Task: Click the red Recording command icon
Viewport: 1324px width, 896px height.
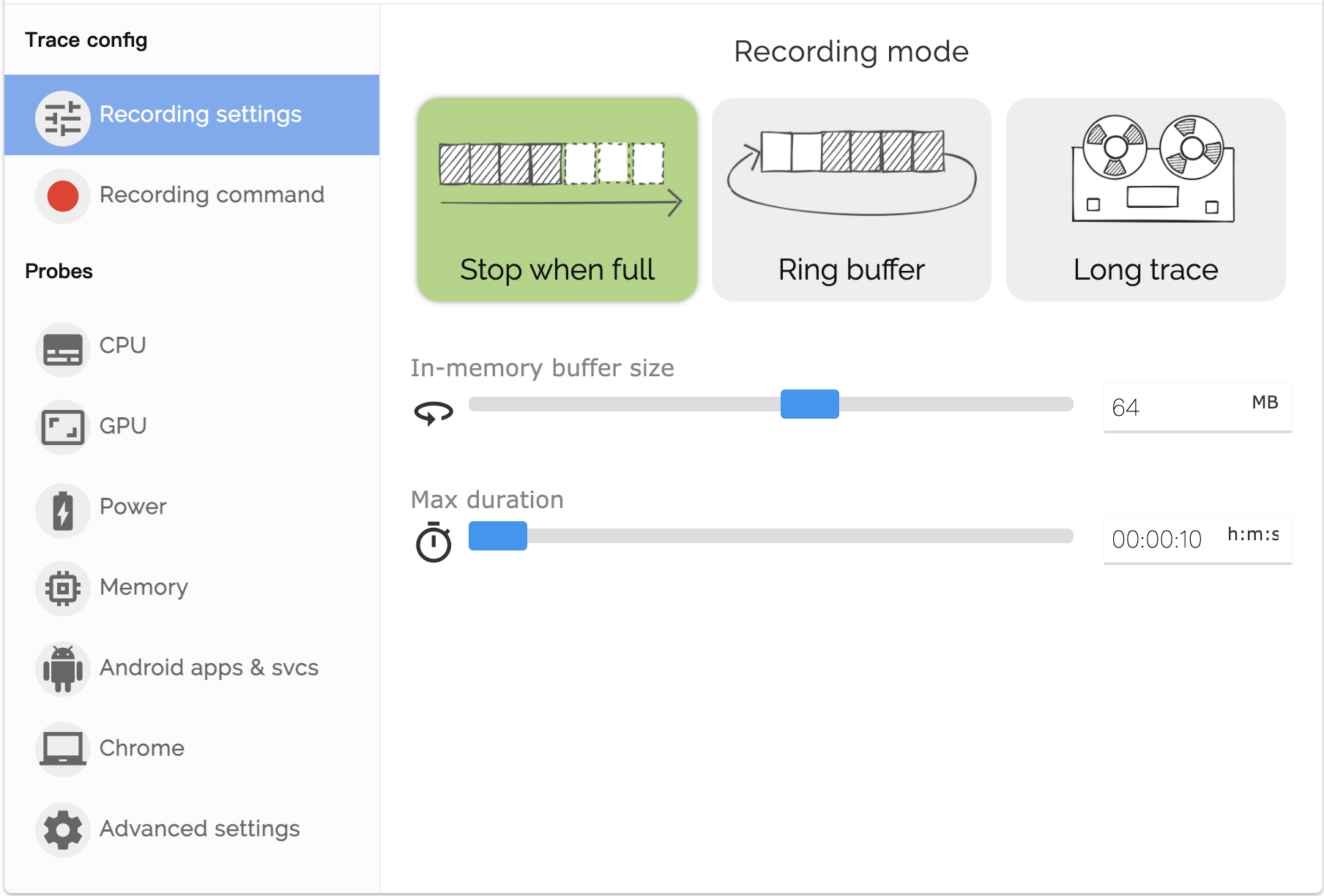Action: click(x=63, y=196)
